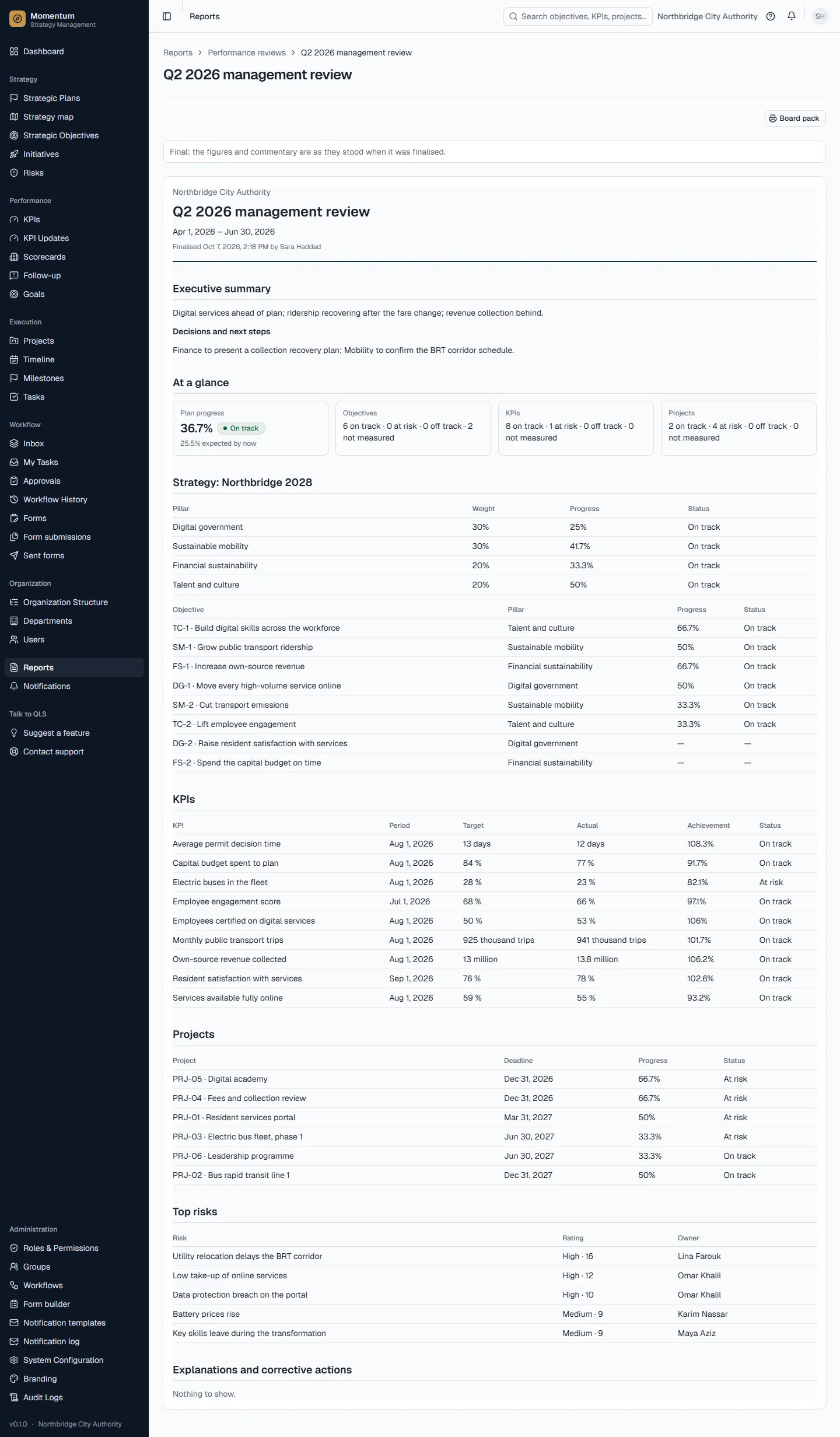Image resolution: width=840 pixels, height=1437 pixels.
Task: Click 'Utility relocation delays the BRT corridor' risk
Action: point(495,1256)
